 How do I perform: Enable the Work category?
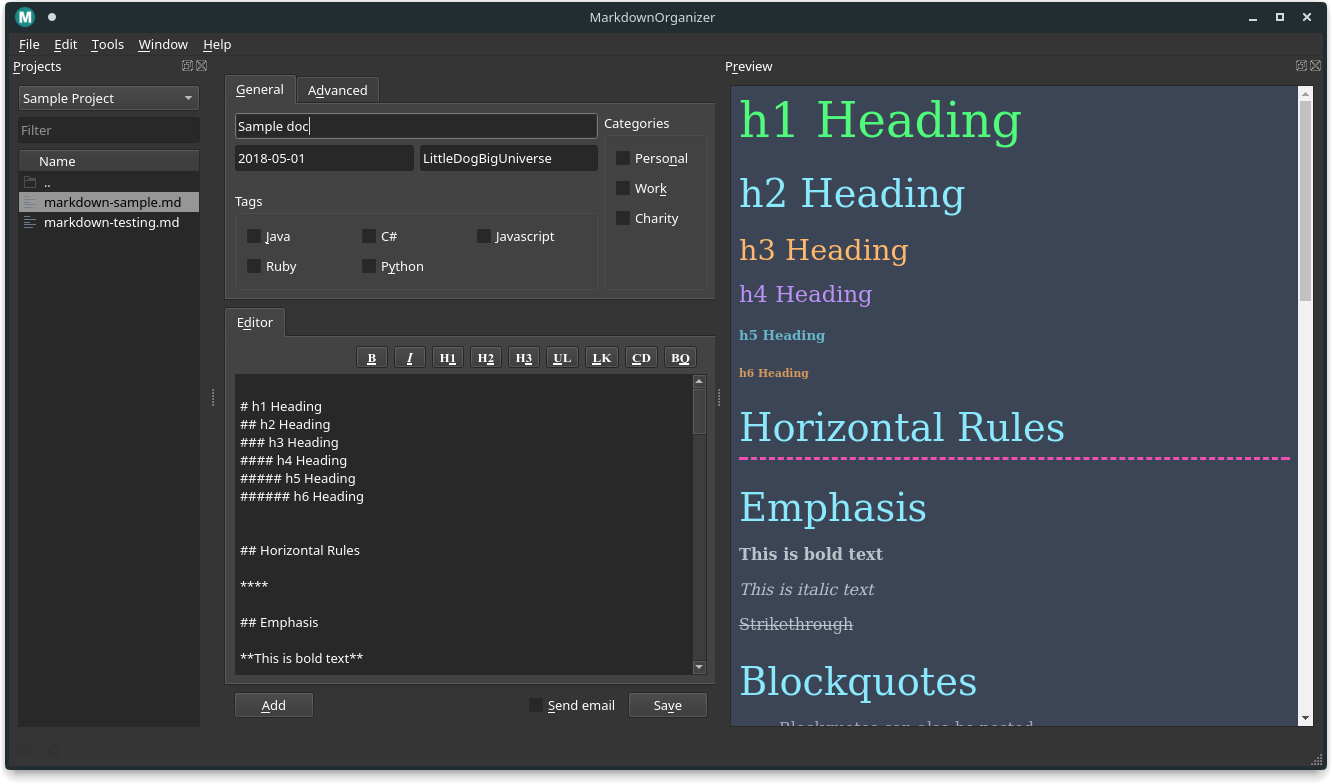[x=624, y=188]
